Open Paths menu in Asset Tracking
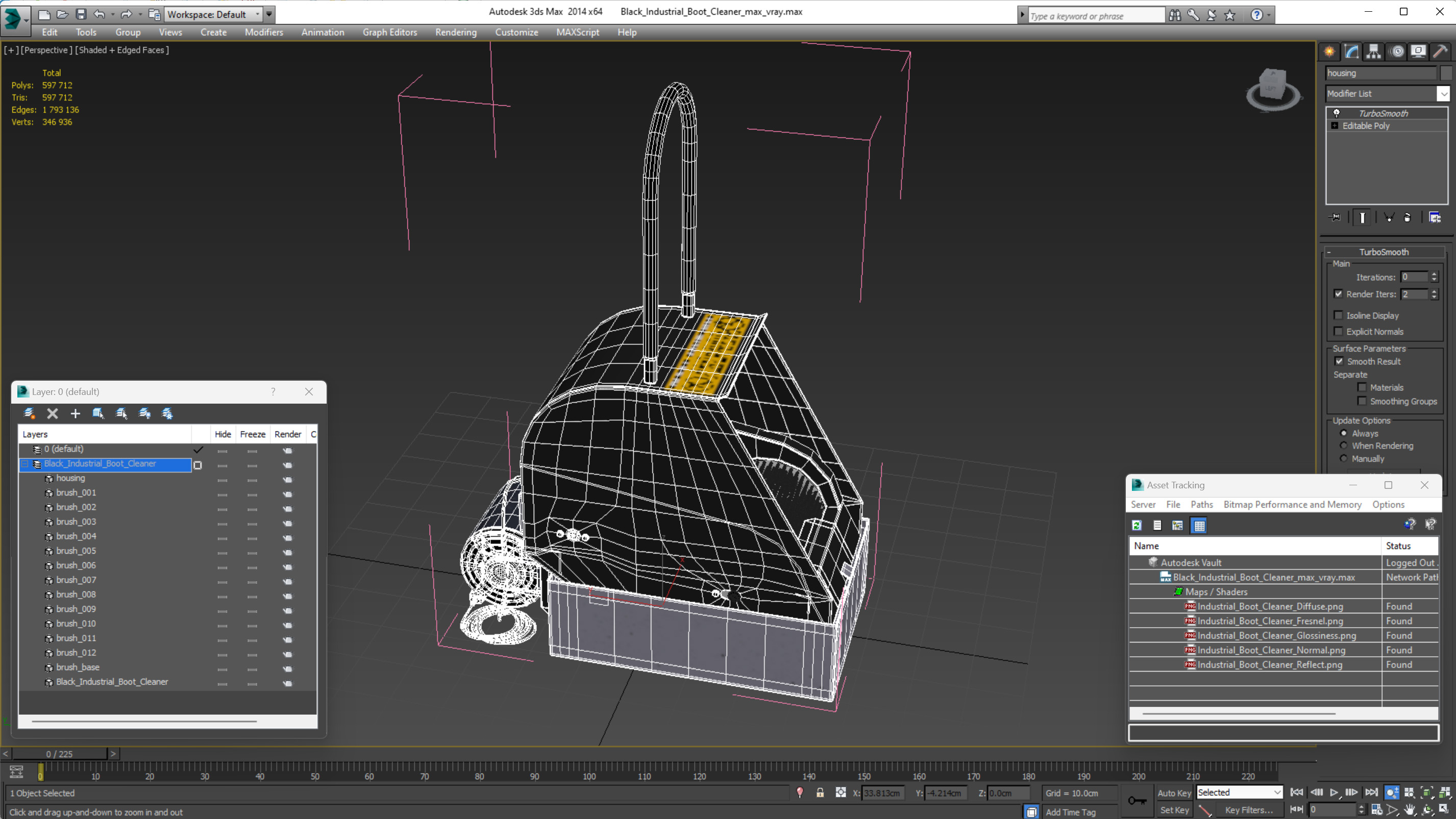The image size is (1456, 819). (x=1202, y=504)
